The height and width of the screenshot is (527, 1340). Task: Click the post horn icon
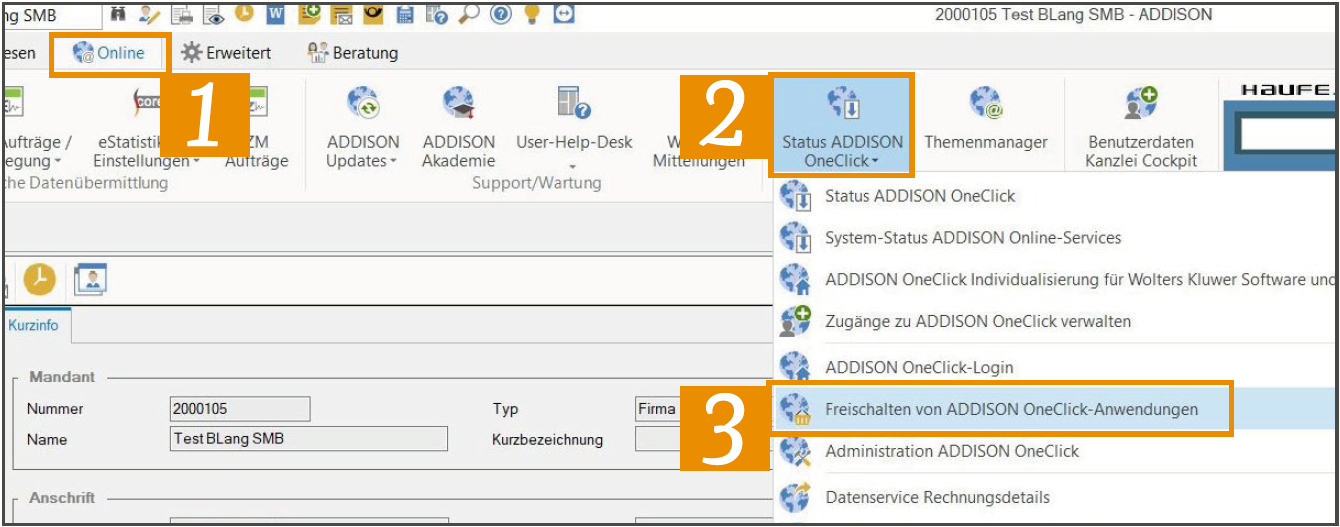(x=373, y=14)
